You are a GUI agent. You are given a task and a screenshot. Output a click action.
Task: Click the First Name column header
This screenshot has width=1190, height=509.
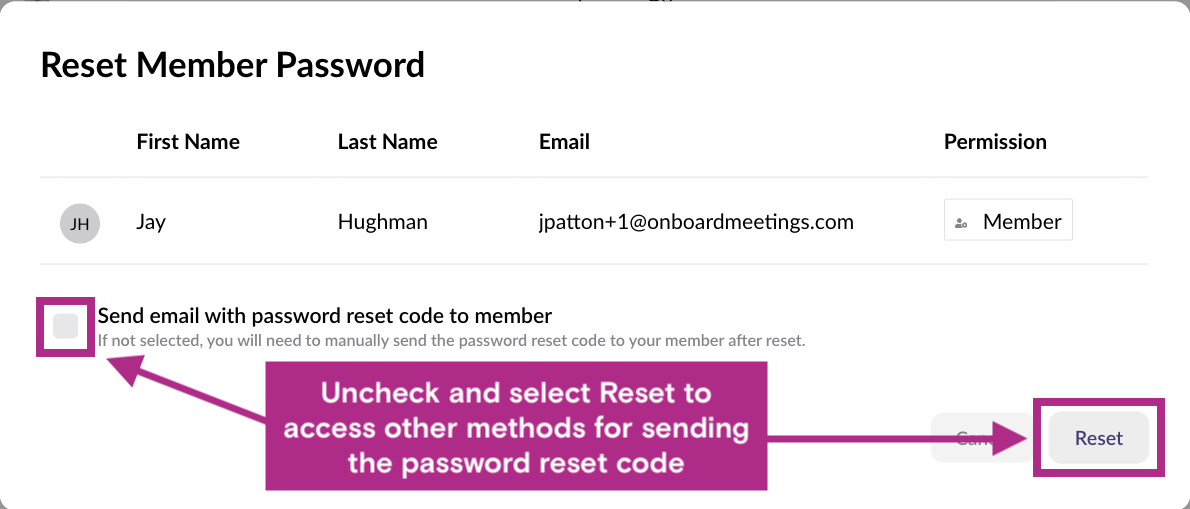tap(188, 142)
